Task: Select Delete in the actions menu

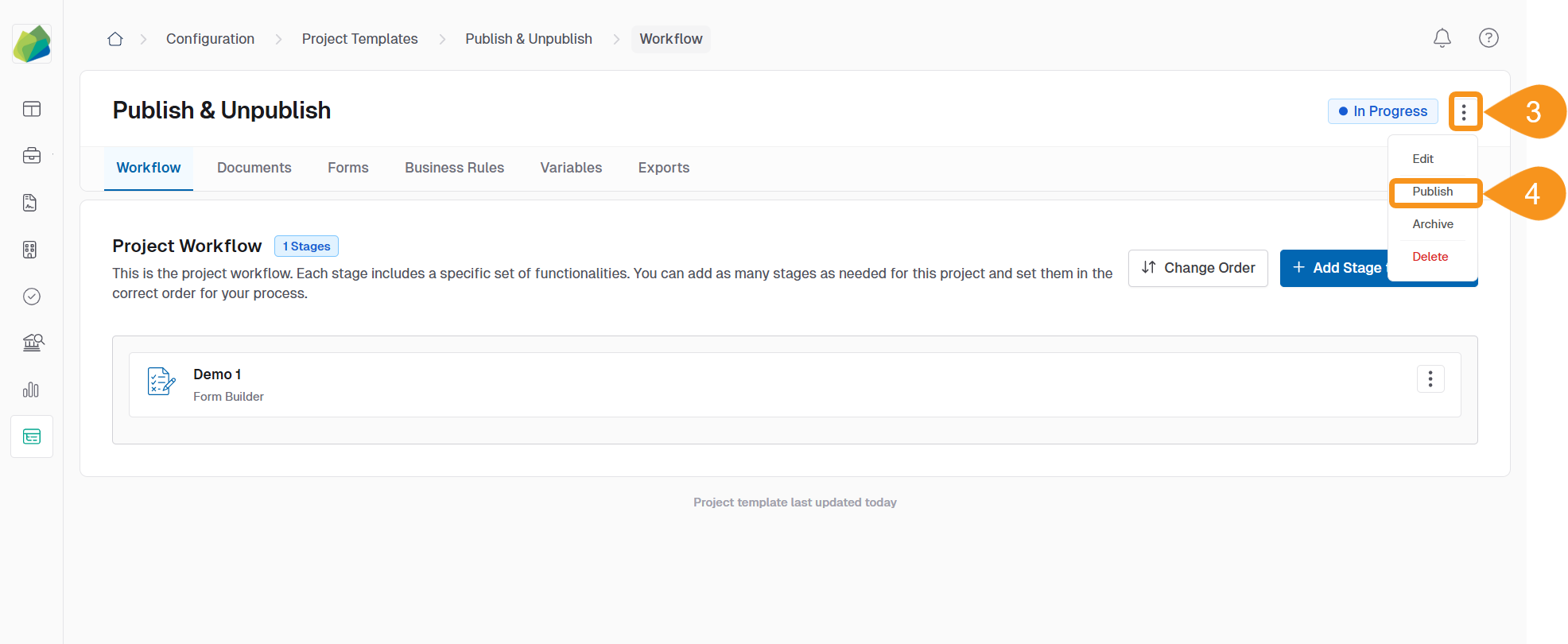Action: pyautogui.click(x=1430, y=257)
